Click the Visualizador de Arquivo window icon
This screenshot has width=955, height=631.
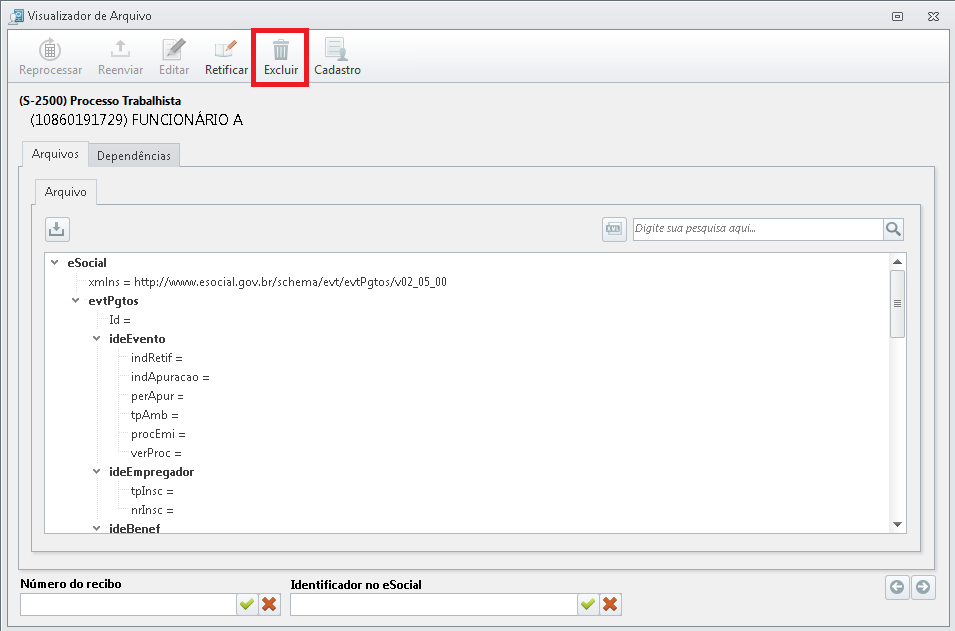coord(16,16)
